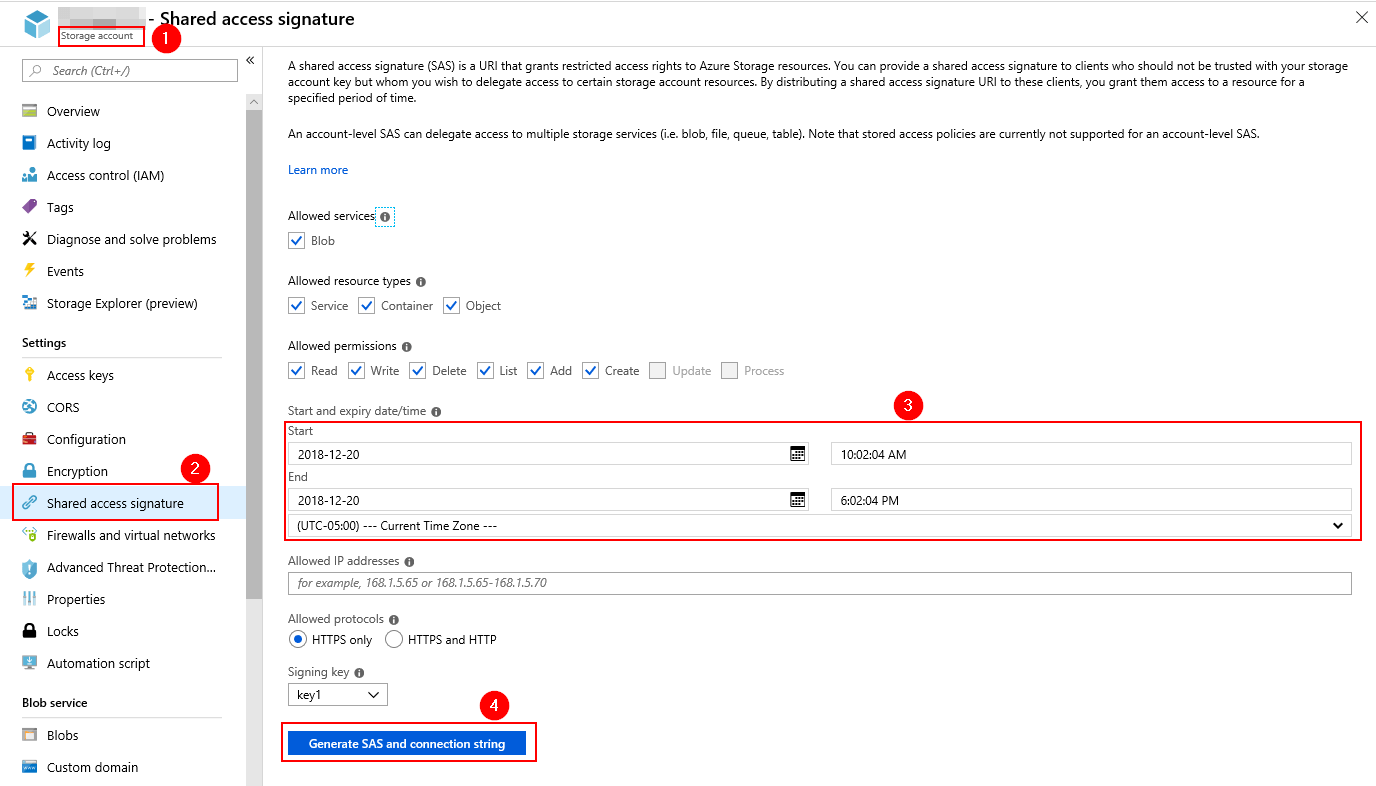Click the Allowed services info icon

tap(384, 216)
